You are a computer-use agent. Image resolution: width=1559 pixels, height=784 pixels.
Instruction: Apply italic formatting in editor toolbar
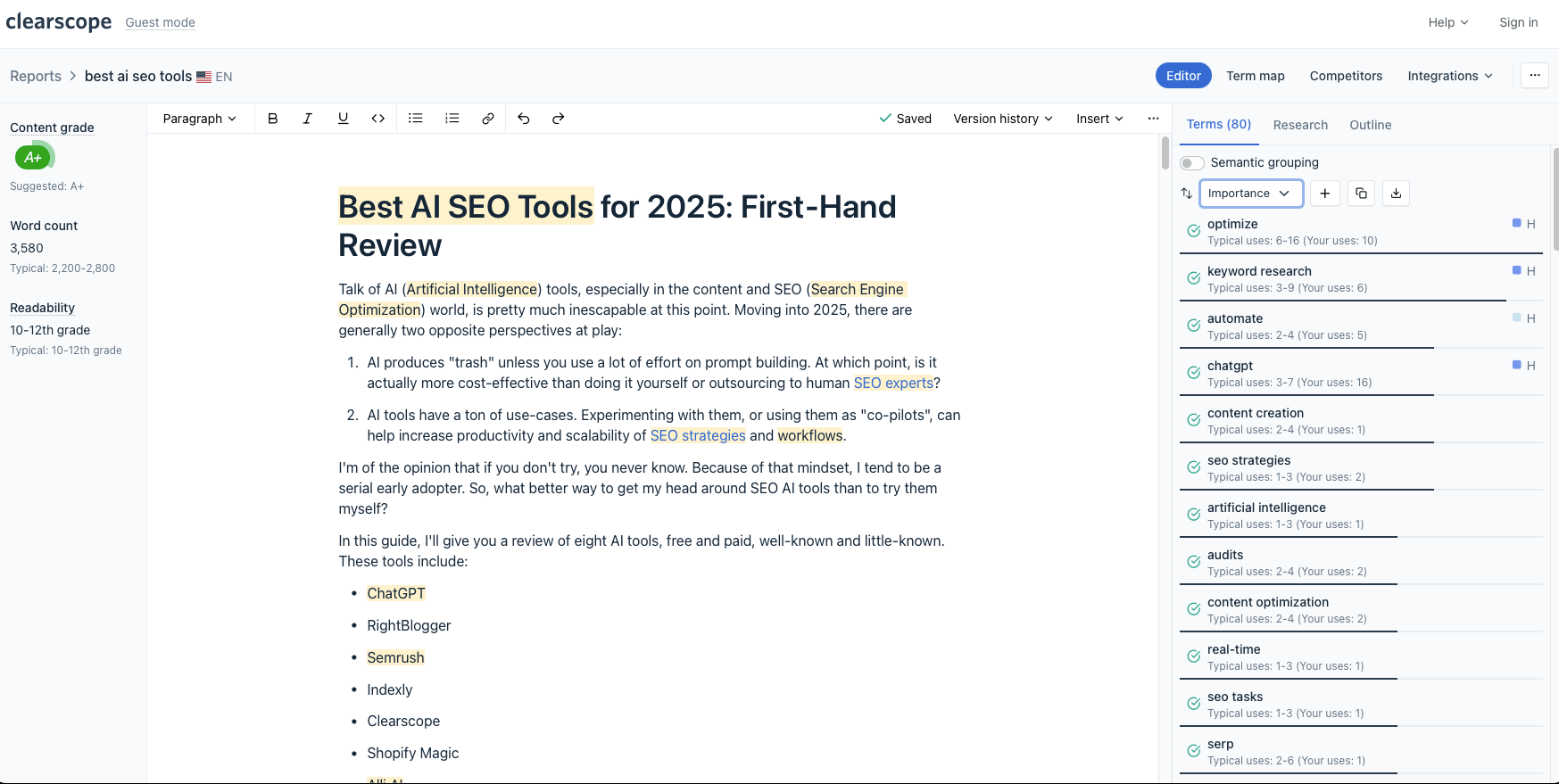coord(308,119)
